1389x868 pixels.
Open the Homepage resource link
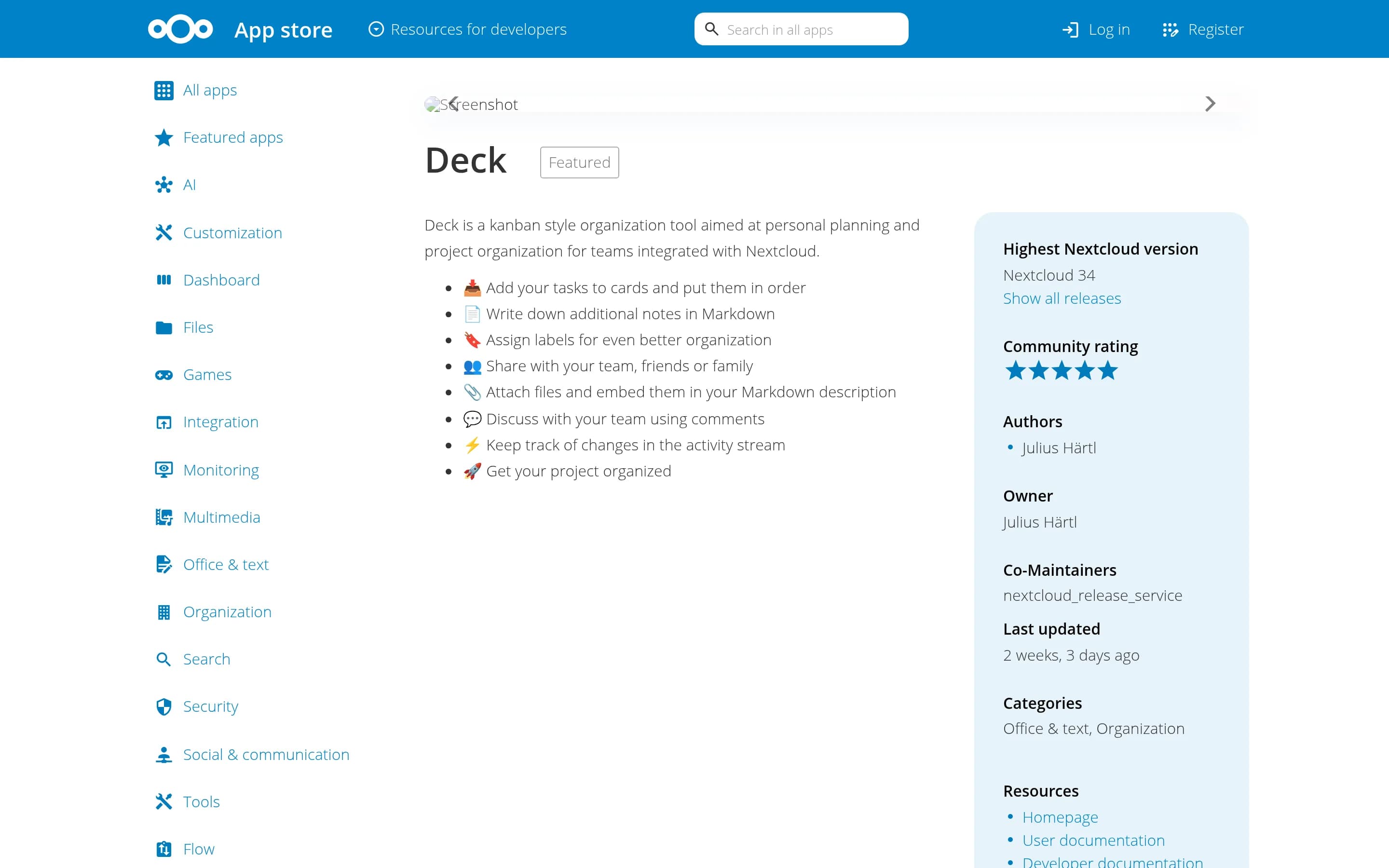[1060, 817]
